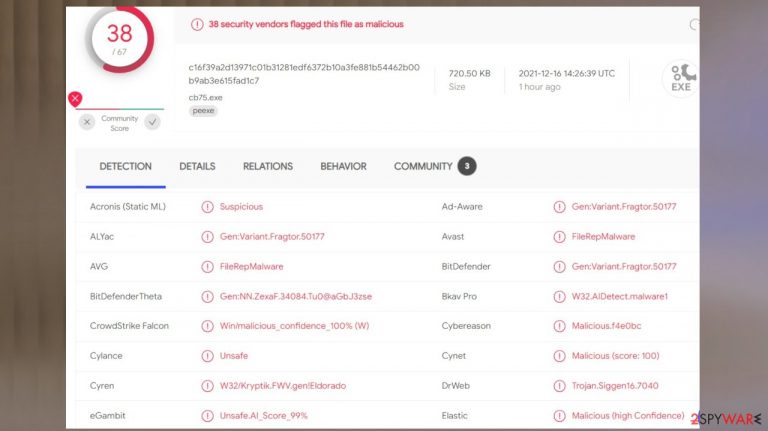Image resolution: width=768 pixels, height=431 pixels.
Task: Click warning icon beside 38 security vendors message
Action: pos(197,24)
